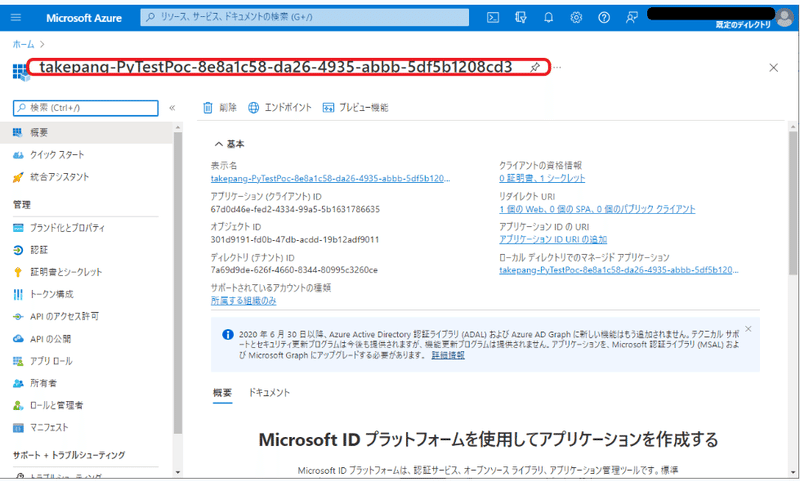800x481 pixels.
Task: Switch to the 概要 tab below banner
Action: click(x=222, y=393)
